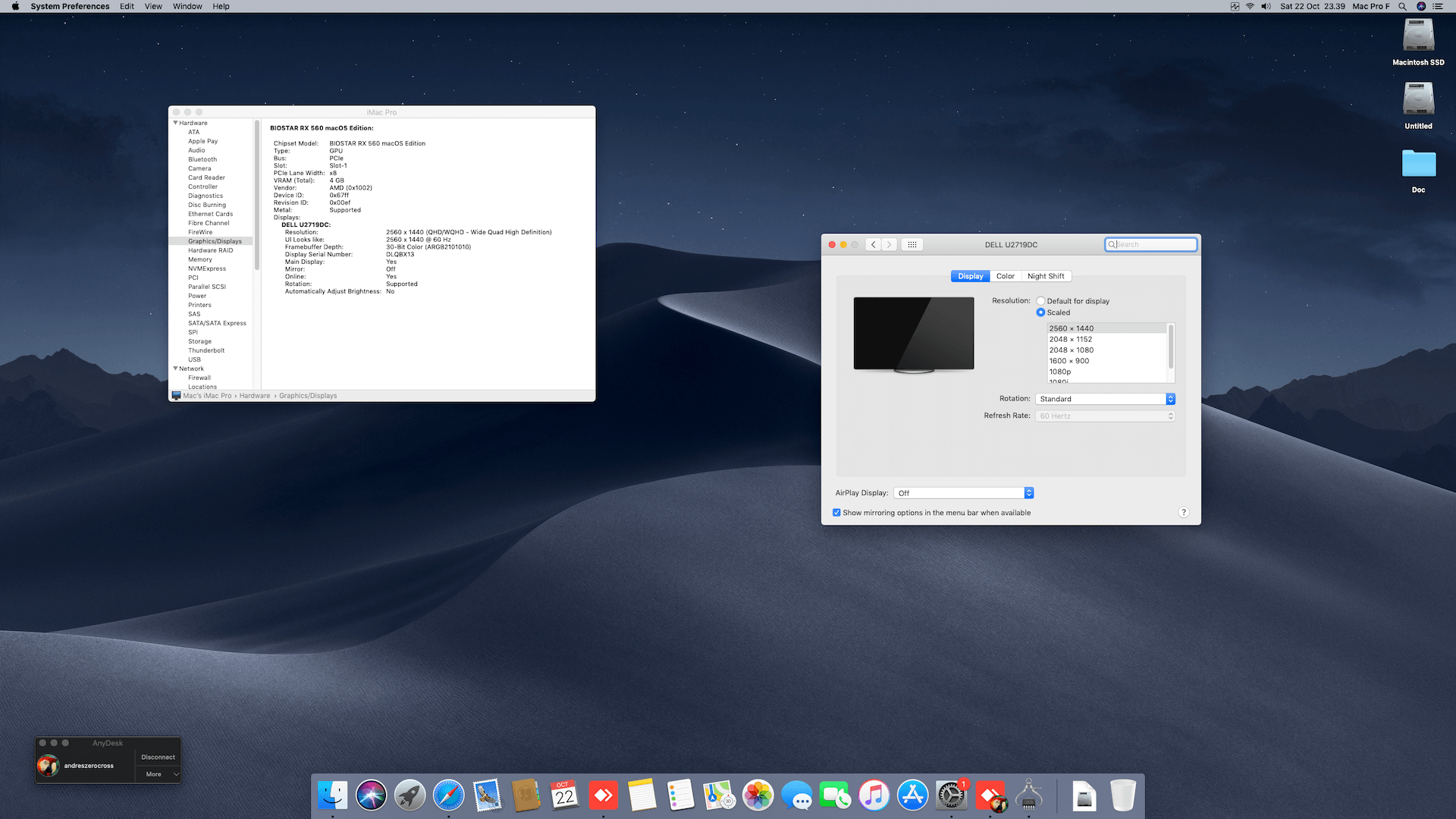Select 1600 × 900 resolution
The width and height of the screenshot is (1456, 819).
pos(1106,361)
